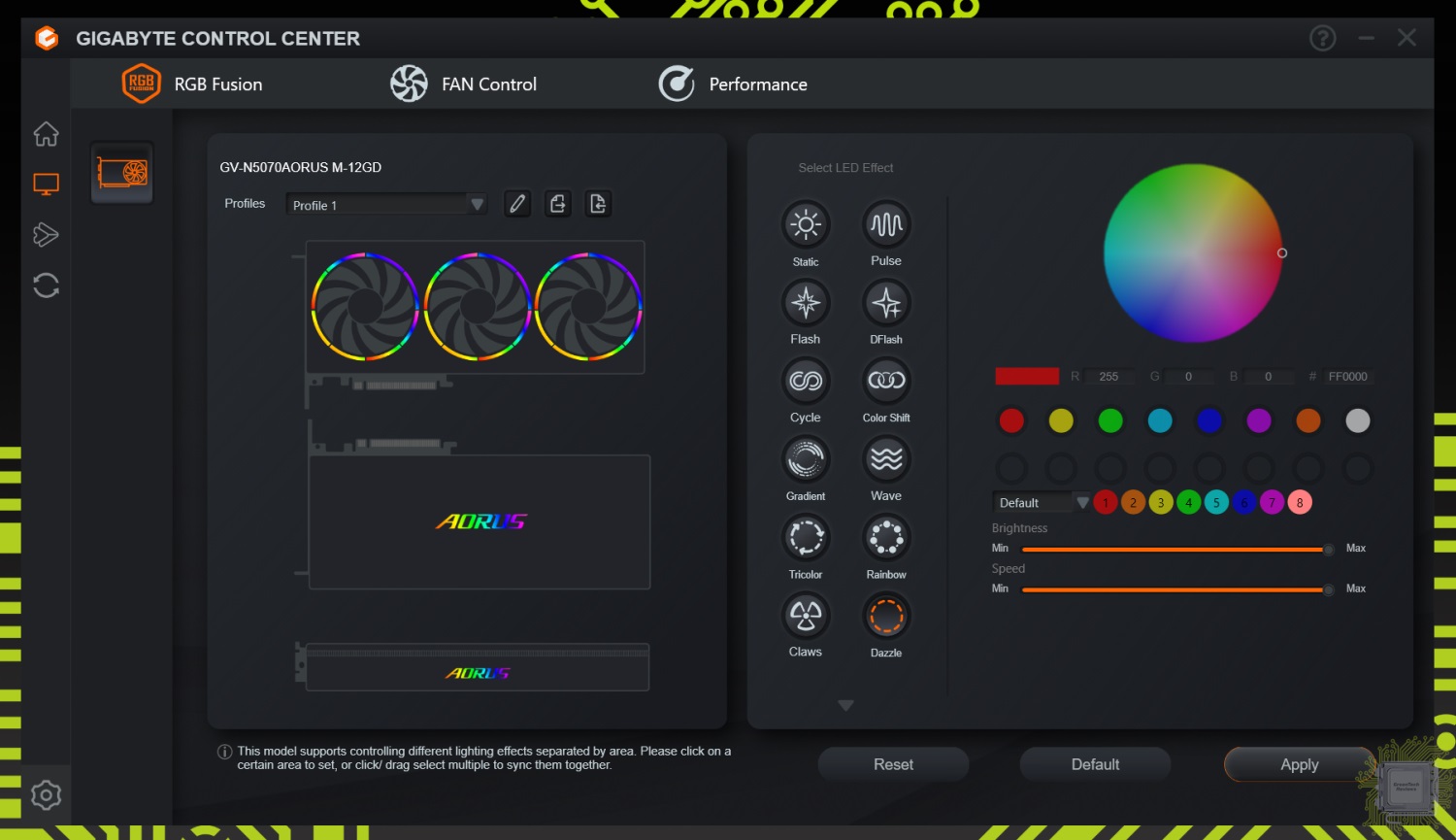Pick the blue preset color swatch

[x=1209, y=420]
